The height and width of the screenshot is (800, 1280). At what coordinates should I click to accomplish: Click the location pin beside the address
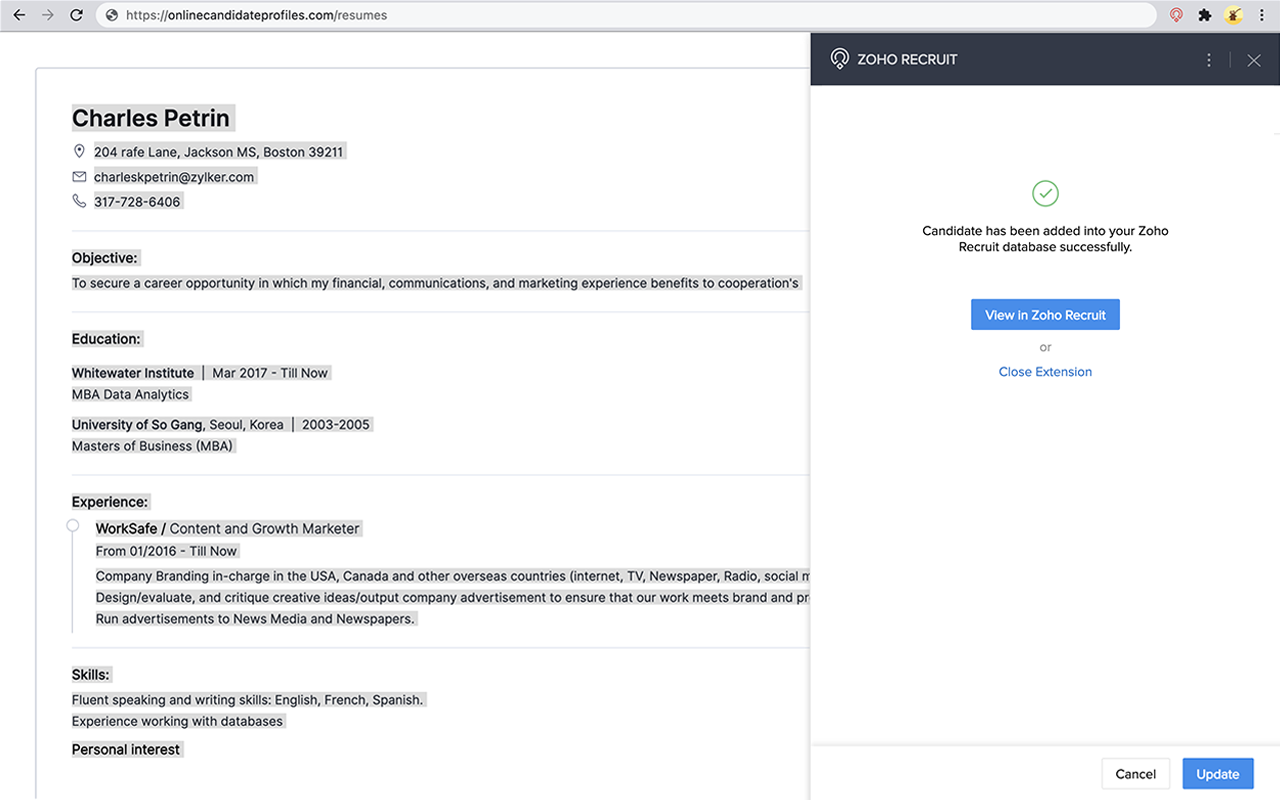tap(79, 150)
